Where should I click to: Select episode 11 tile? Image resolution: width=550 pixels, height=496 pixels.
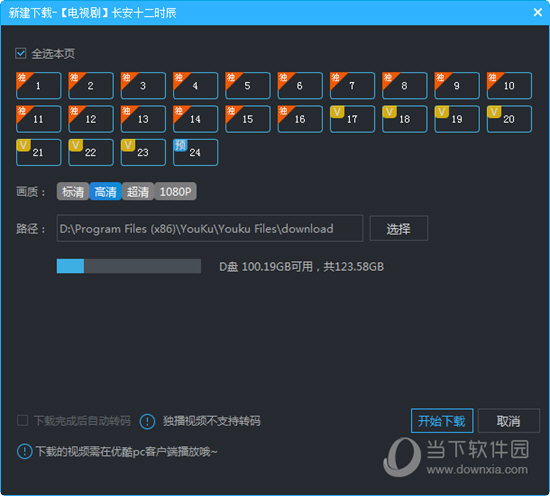(x=39, y=119)
